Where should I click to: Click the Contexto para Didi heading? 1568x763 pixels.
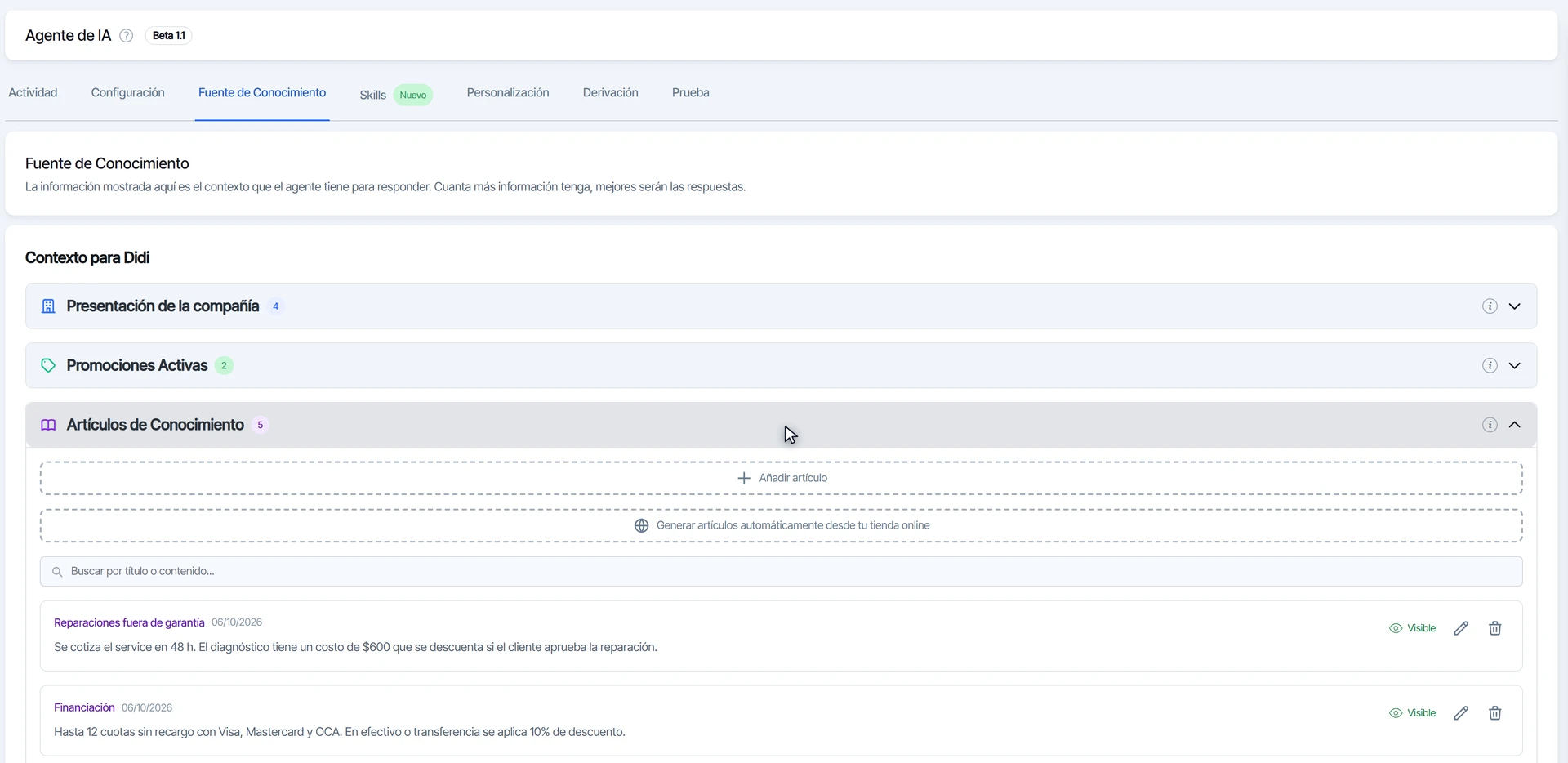87,258
